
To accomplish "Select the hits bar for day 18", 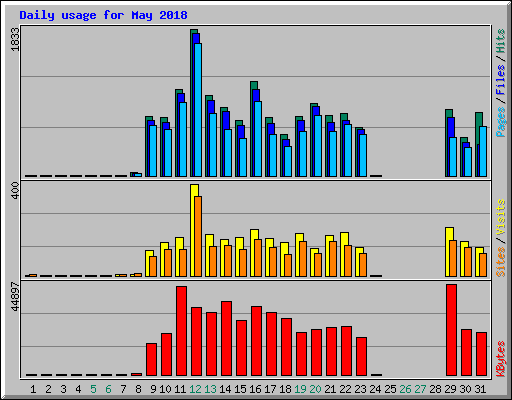I will 282,155.
